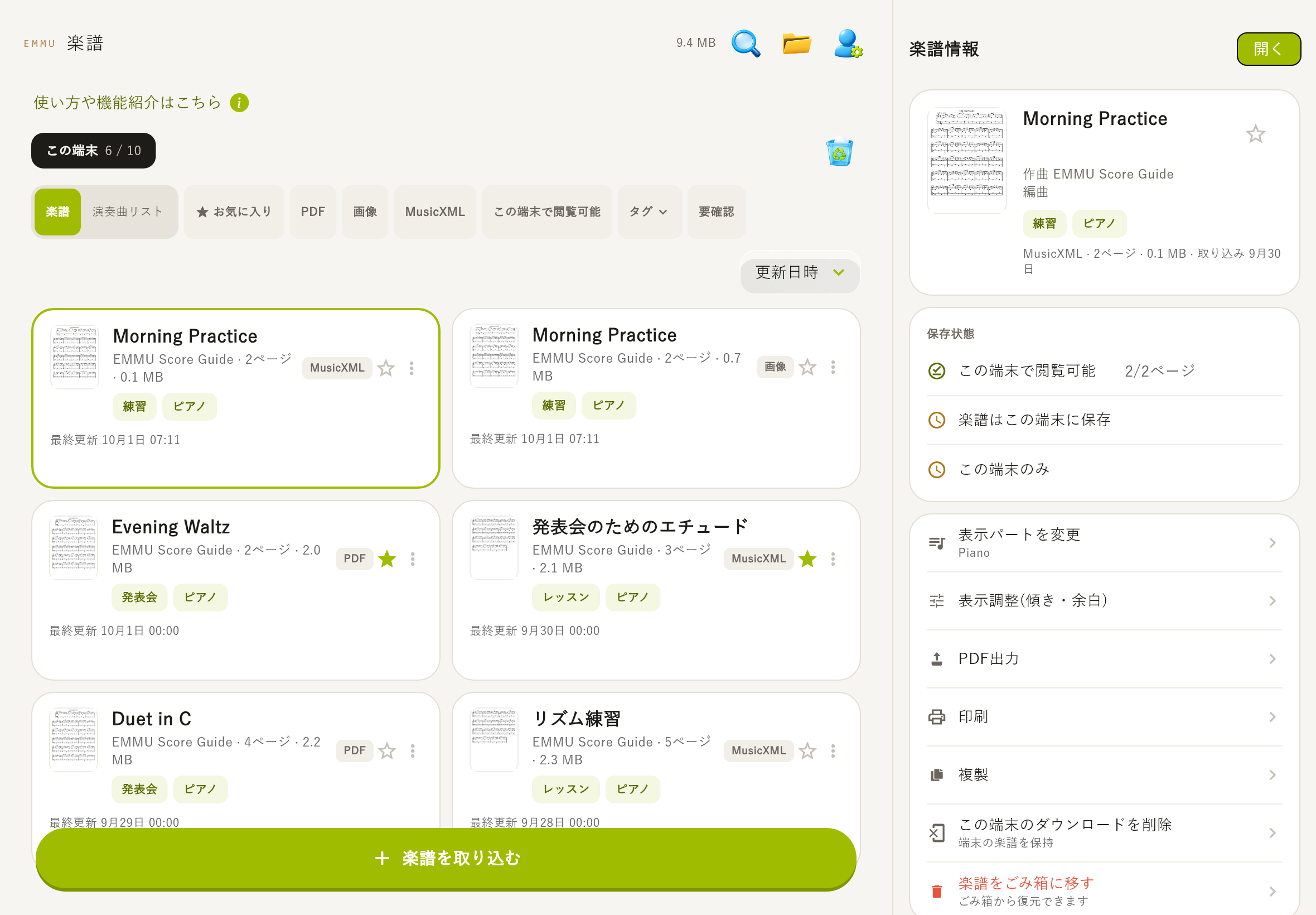Open the yellow folder icon
The image size is (1316, 915).
click(x=796, y=43)
